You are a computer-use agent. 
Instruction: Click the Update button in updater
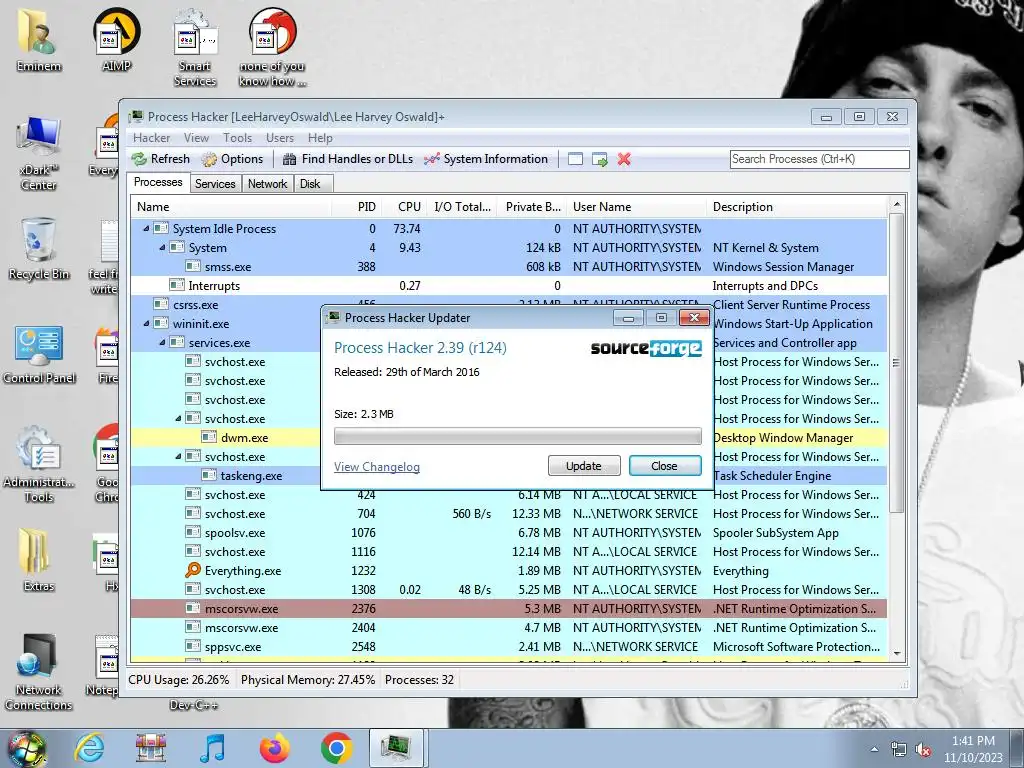point(584,466)
